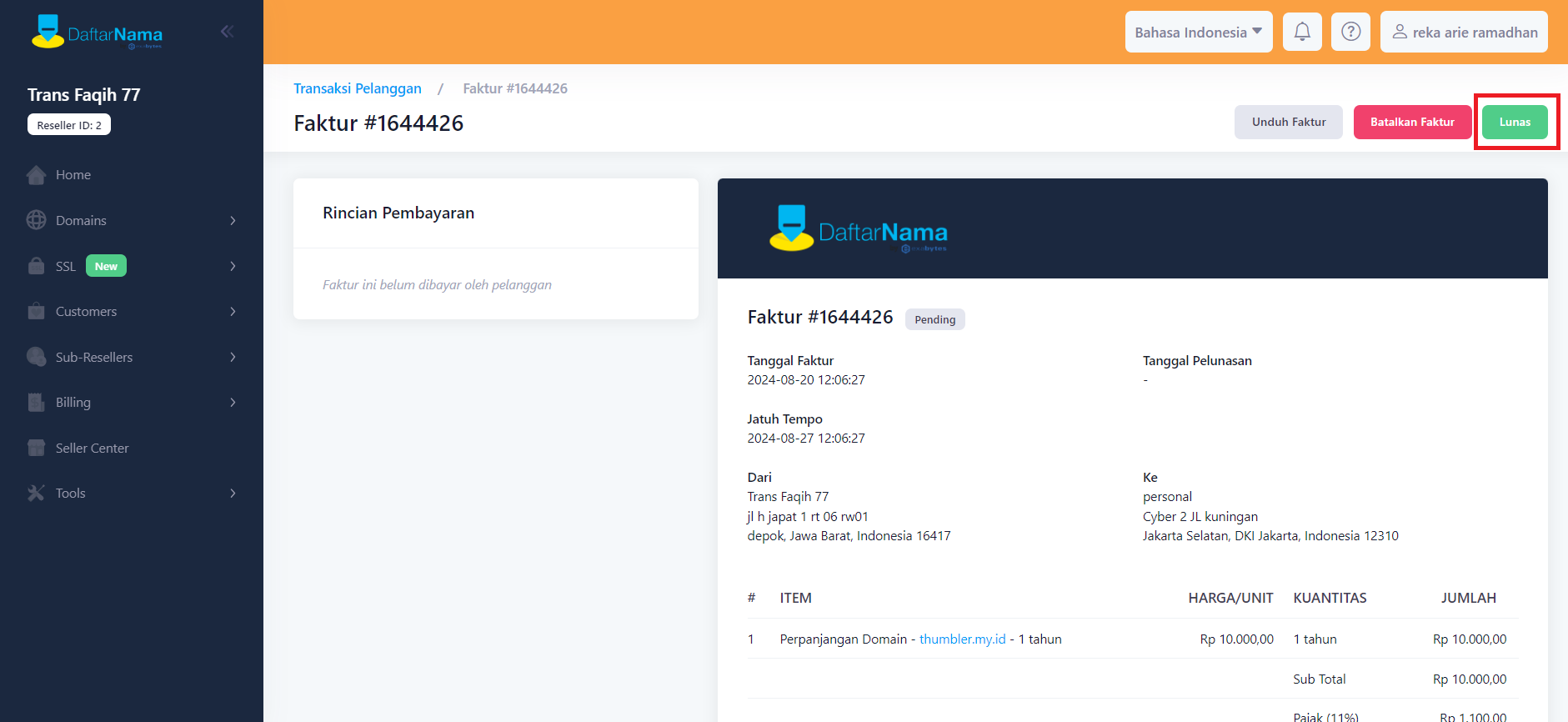Go back to Transaksi Pelanggan breadcrumb
The width and height of the screenshot is (1568, 722).
tap(358, 88)
